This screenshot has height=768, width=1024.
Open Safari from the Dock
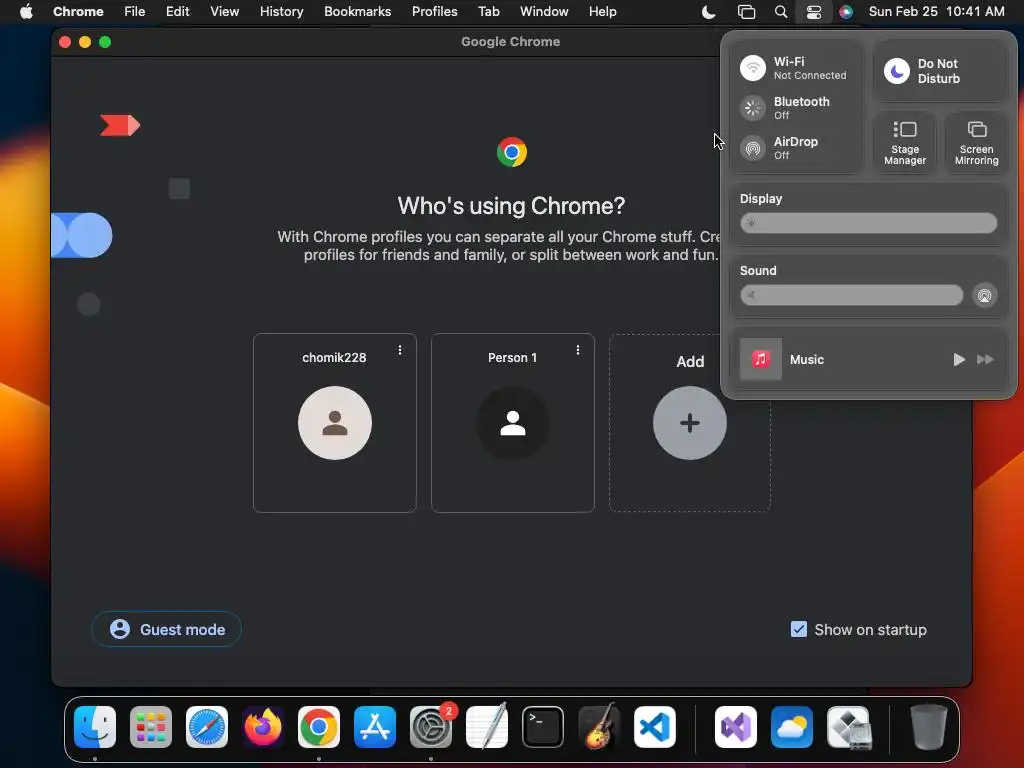tap(207, 727)
